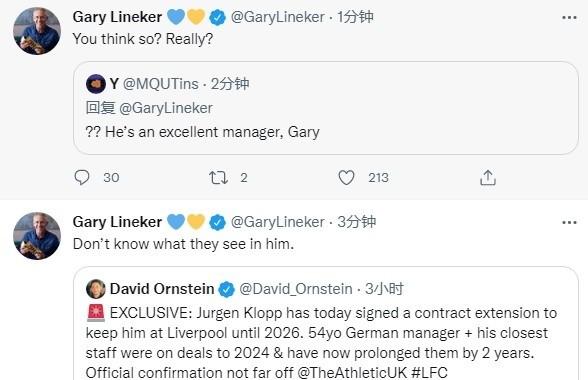
Task: Follow the @GaryLineker mention after 回复
Action: click(166, 108)
